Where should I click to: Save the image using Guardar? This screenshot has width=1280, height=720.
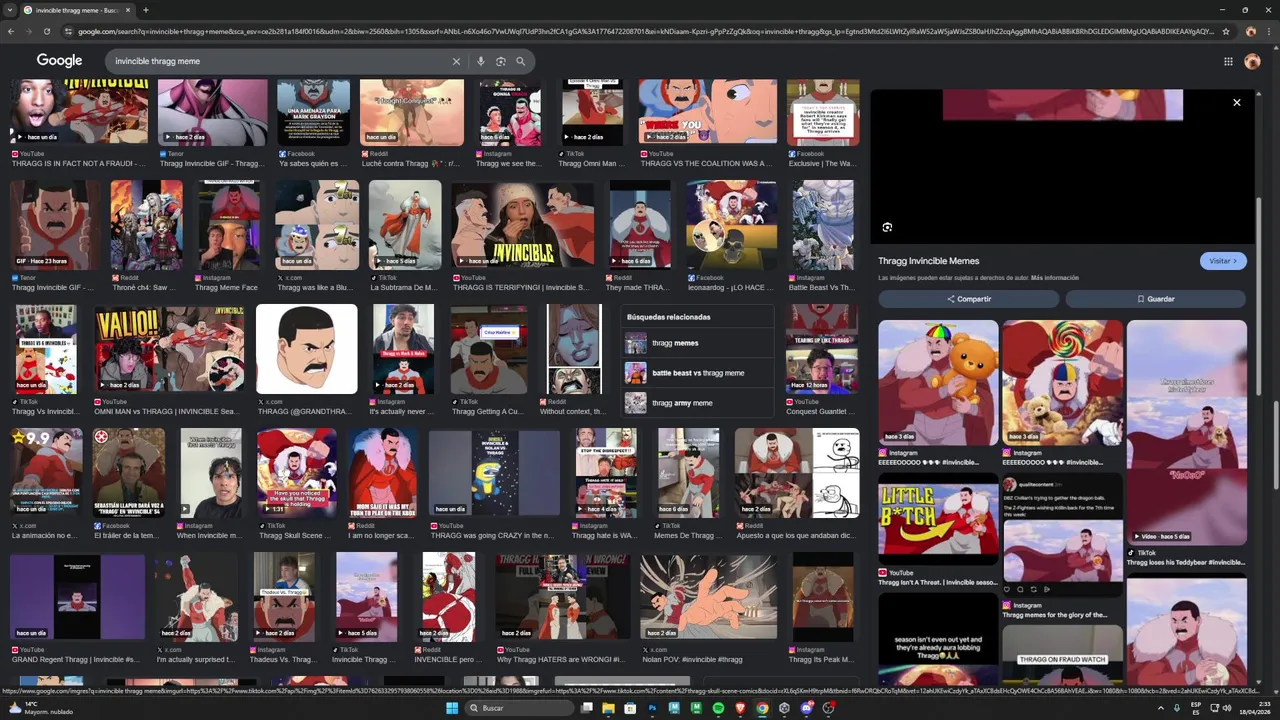coord(1155,299)
